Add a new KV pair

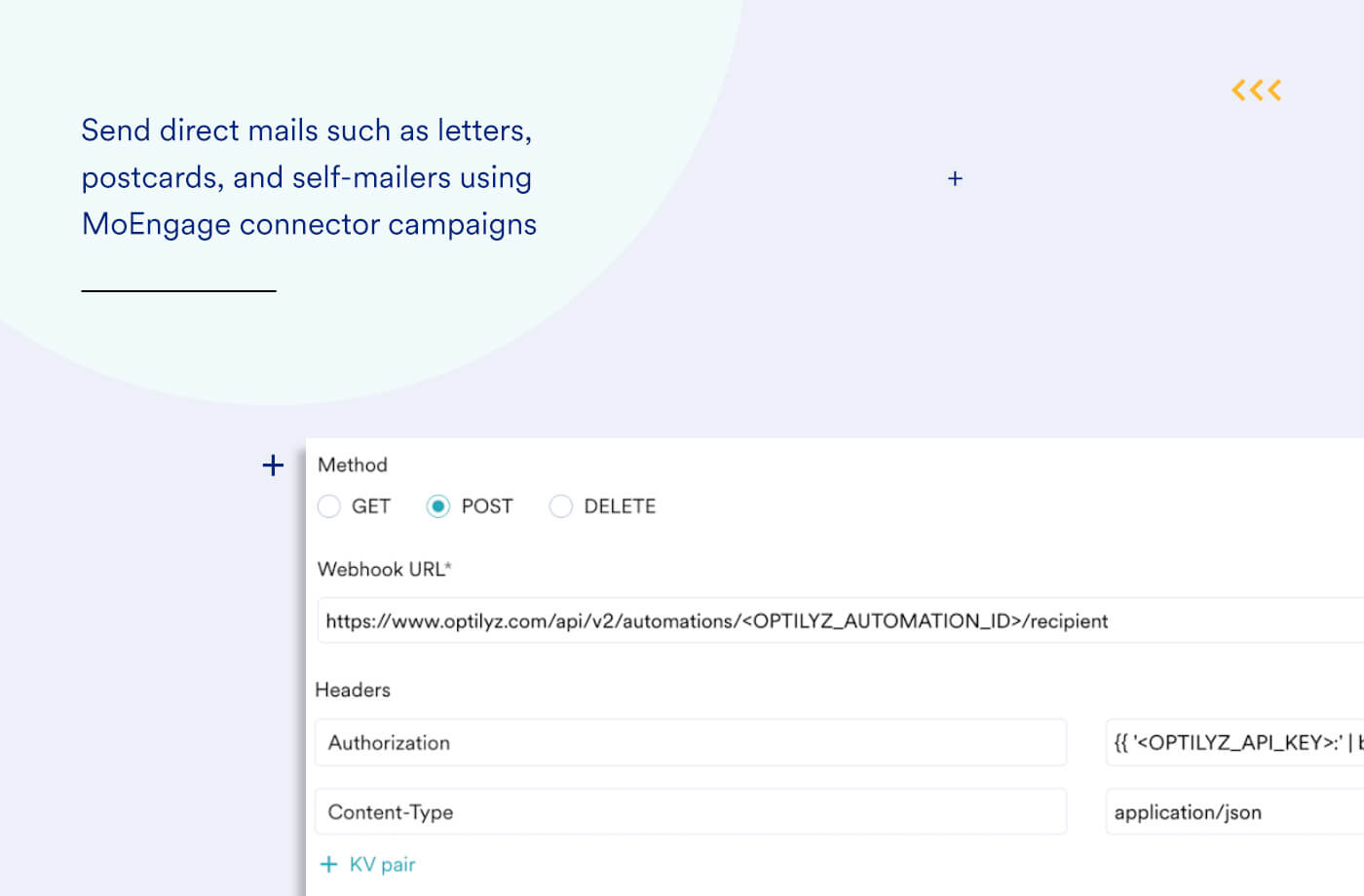pos(368,865)
